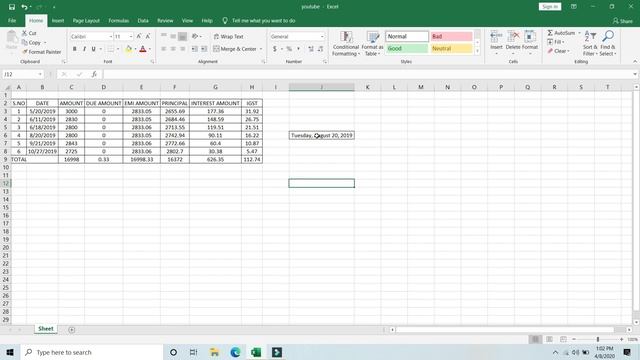Image resolution: width=640 pixels, height=360 pixels.
Task: Expand the Merge & Center dropdown arrow
Action: pos(261,49)
